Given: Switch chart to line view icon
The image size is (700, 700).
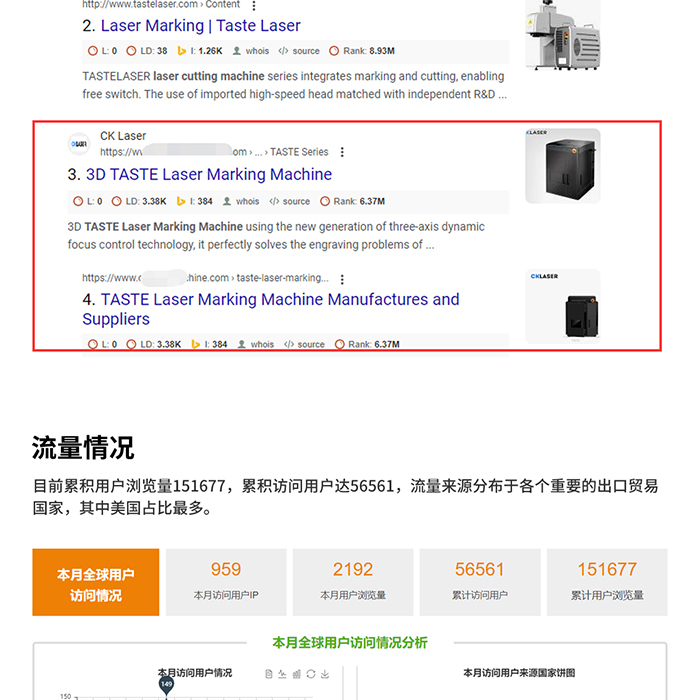Looking at the screenshot, I should [282, 674].
